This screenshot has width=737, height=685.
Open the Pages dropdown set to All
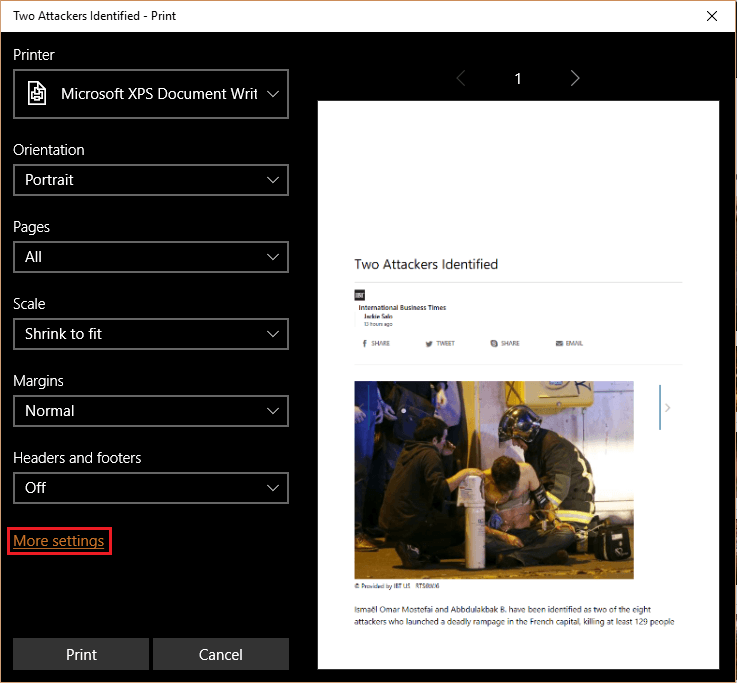coord(151,257)
